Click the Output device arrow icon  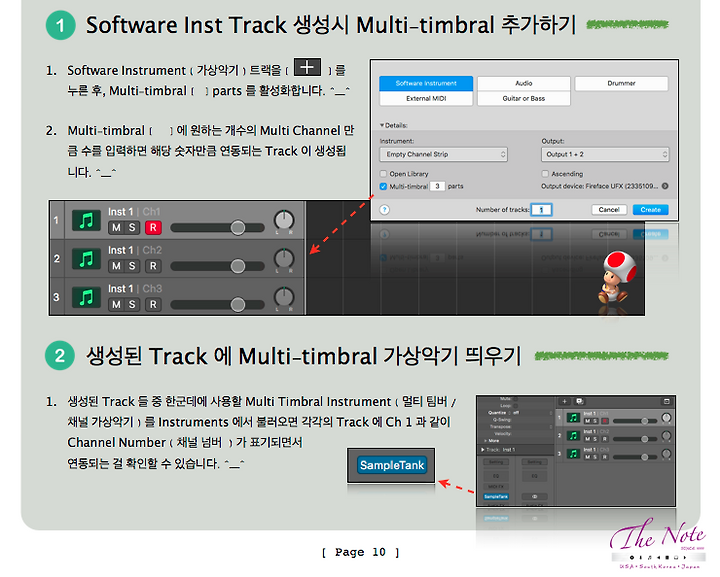coord(665,186)
